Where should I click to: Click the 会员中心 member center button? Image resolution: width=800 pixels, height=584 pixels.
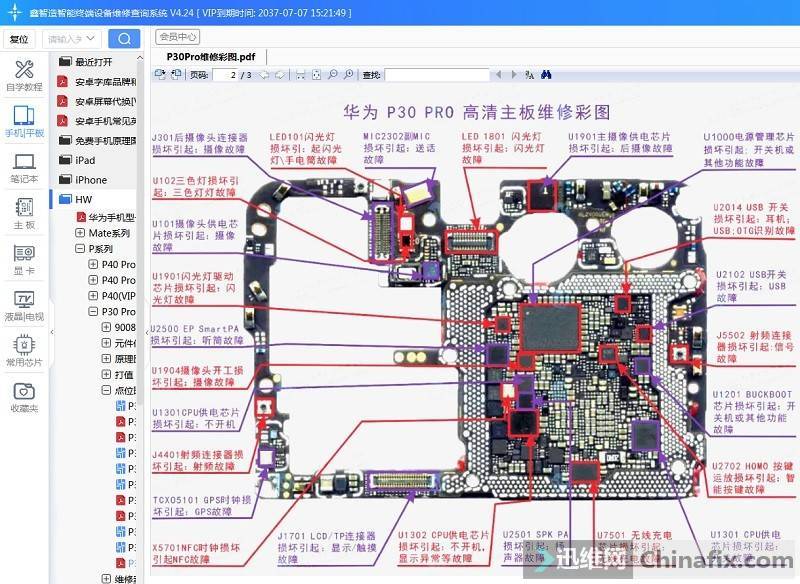point(179,37)
